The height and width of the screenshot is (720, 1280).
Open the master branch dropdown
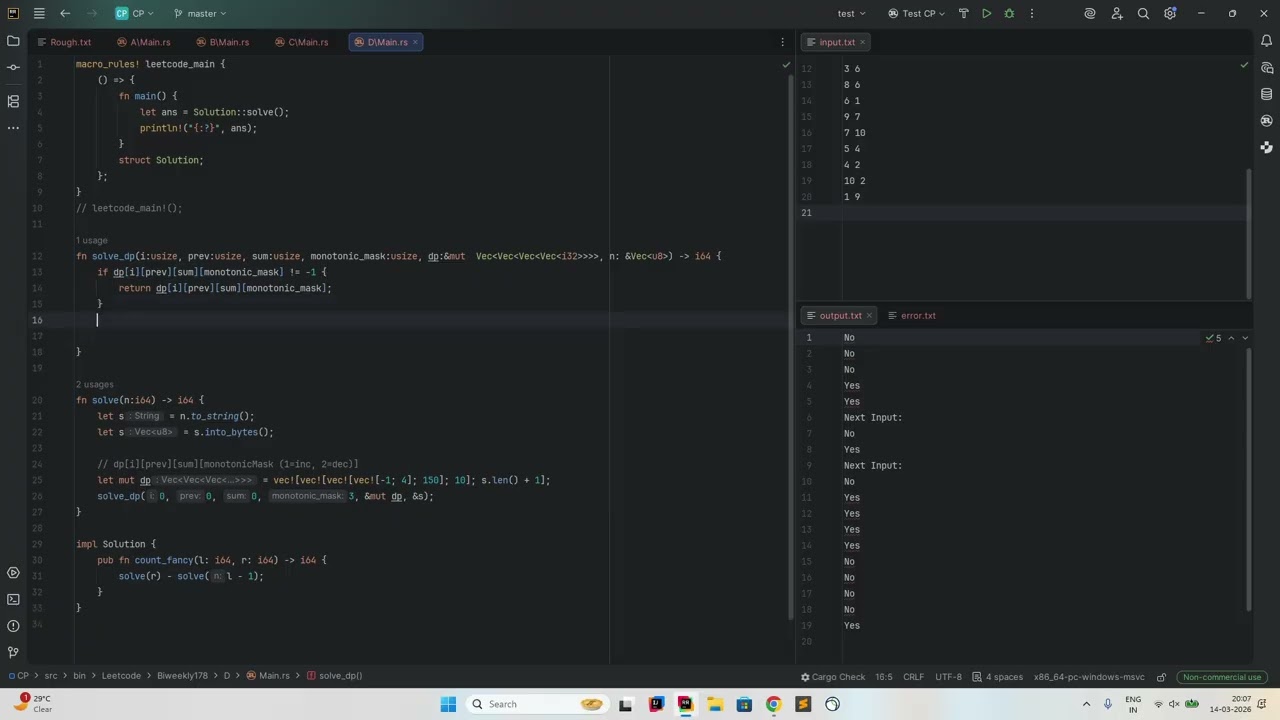coord(199,14)
